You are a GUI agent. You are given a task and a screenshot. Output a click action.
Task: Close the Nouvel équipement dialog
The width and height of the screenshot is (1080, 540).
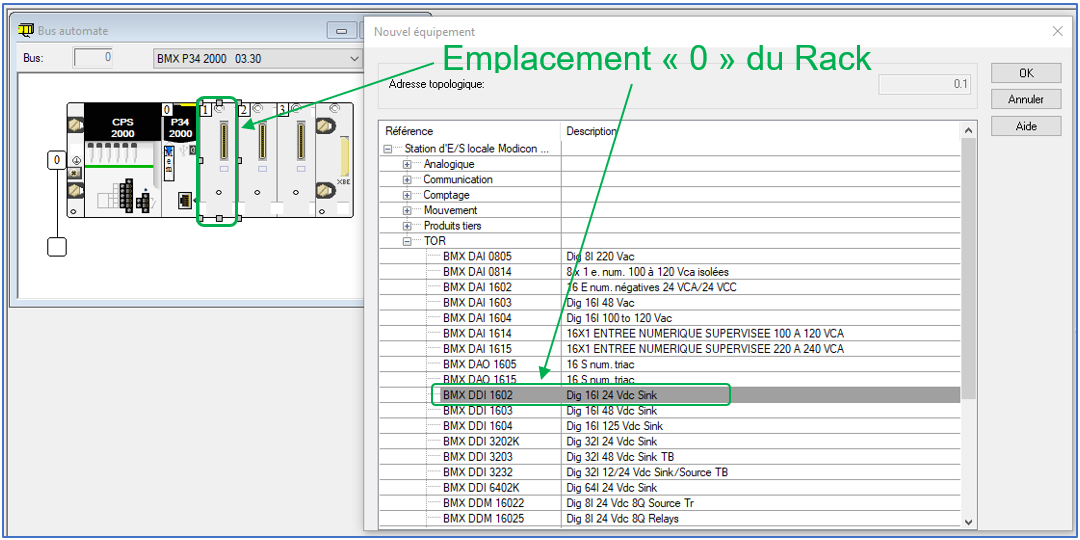pyautogui.click(x=1057, y=31)
